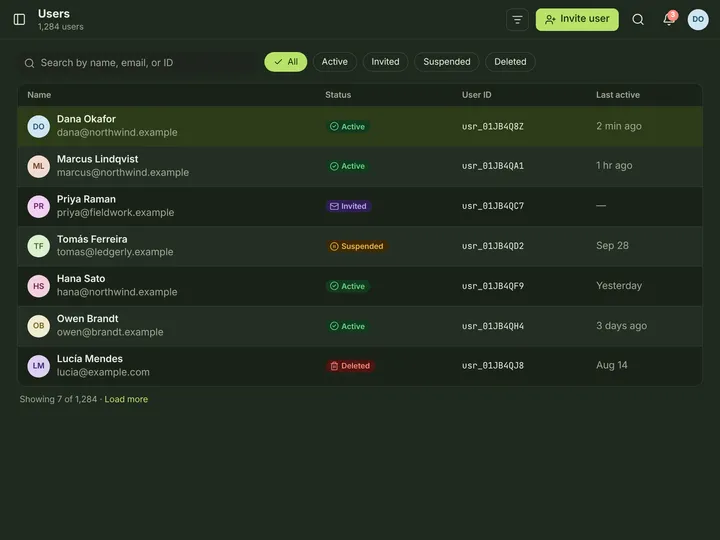Viewport: 720px width, 540px height.
Task: Click Lucía Mendes' LM avatar
Action: tap(39, 366)
